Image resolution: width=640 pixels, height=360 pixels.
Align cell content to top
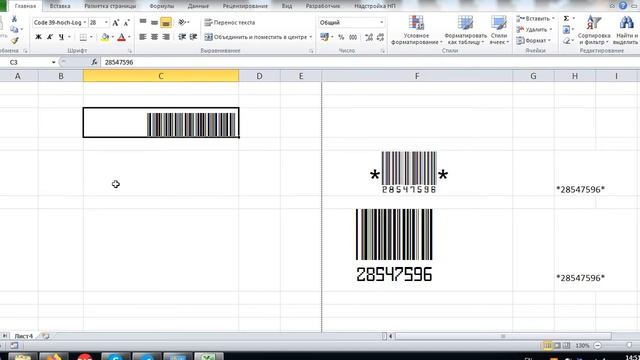[143, 22]
